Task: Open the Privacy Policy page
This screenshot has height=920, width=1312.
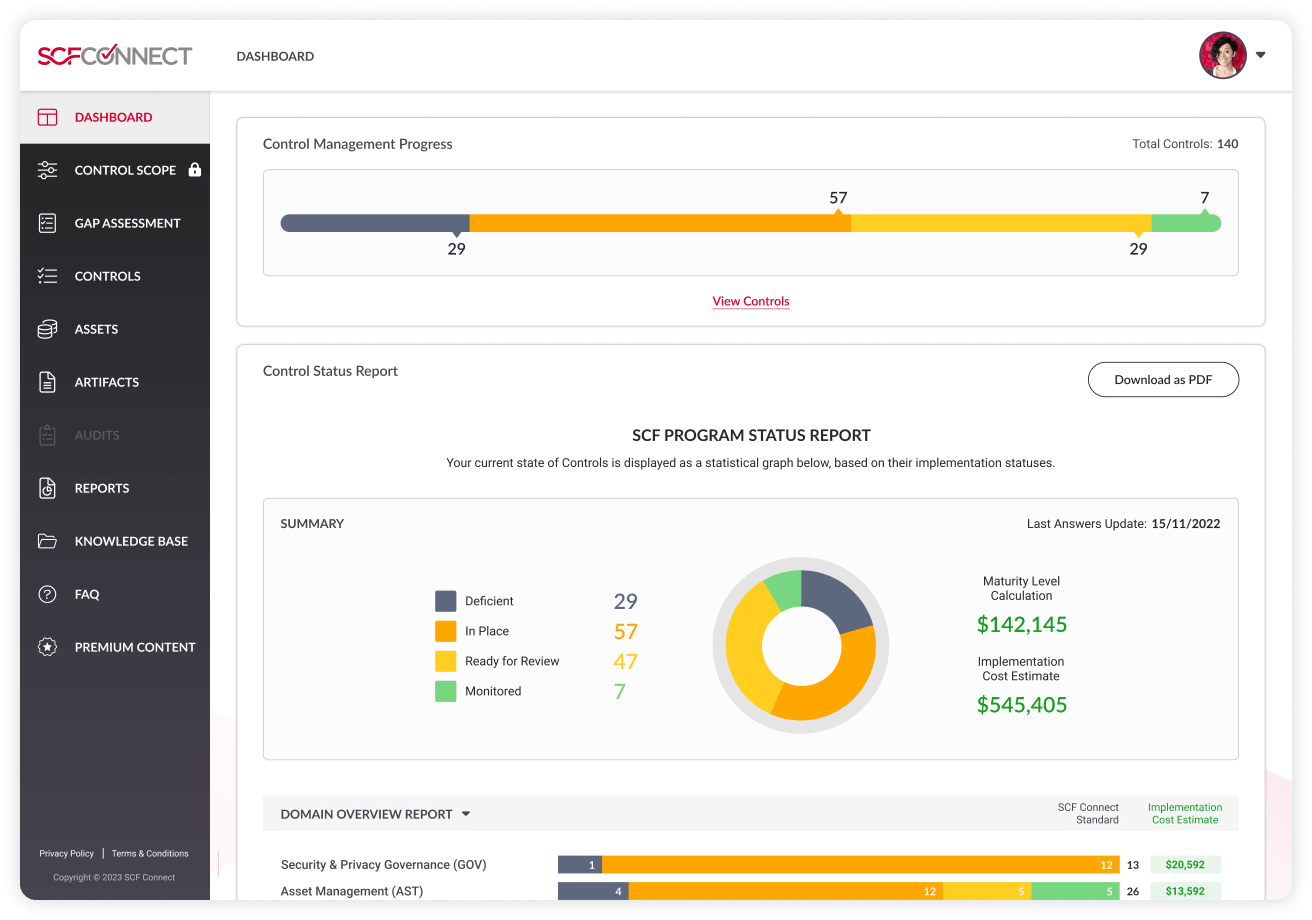Action: click(x=66, y=853)
